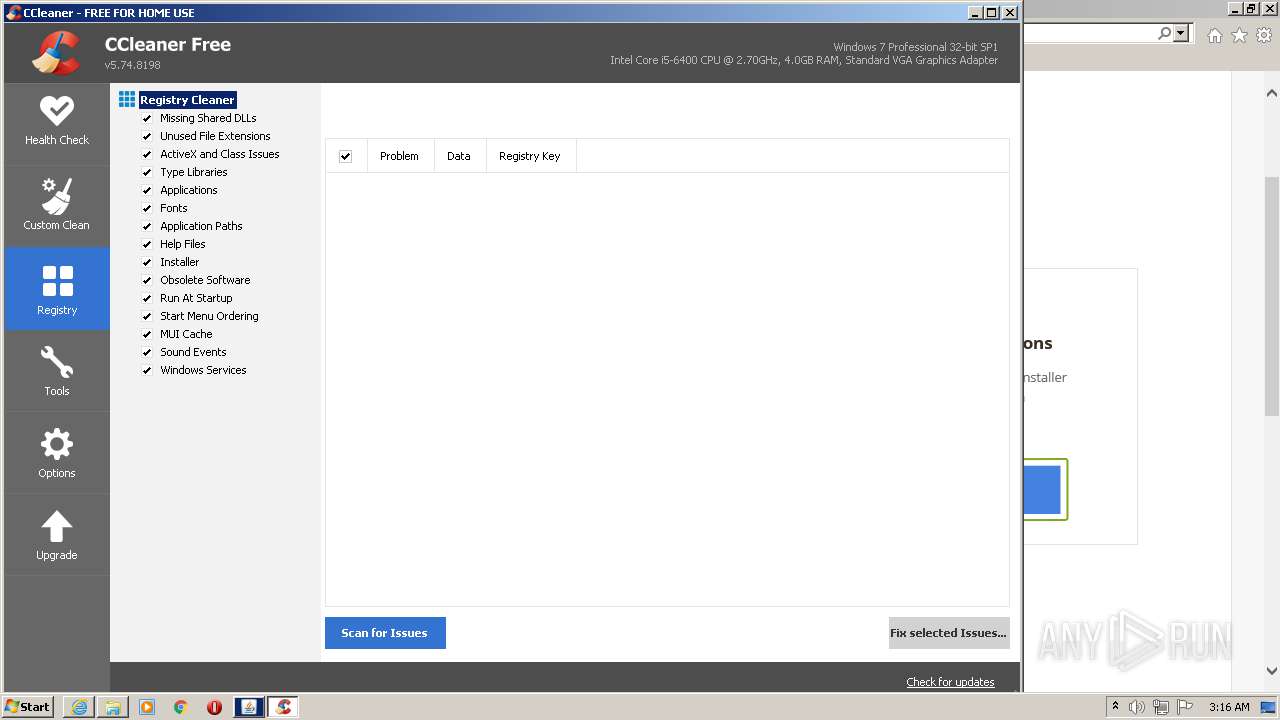Toggle Applications checkbox
This screenshot has width=1280, height=720.
(147, 190)
